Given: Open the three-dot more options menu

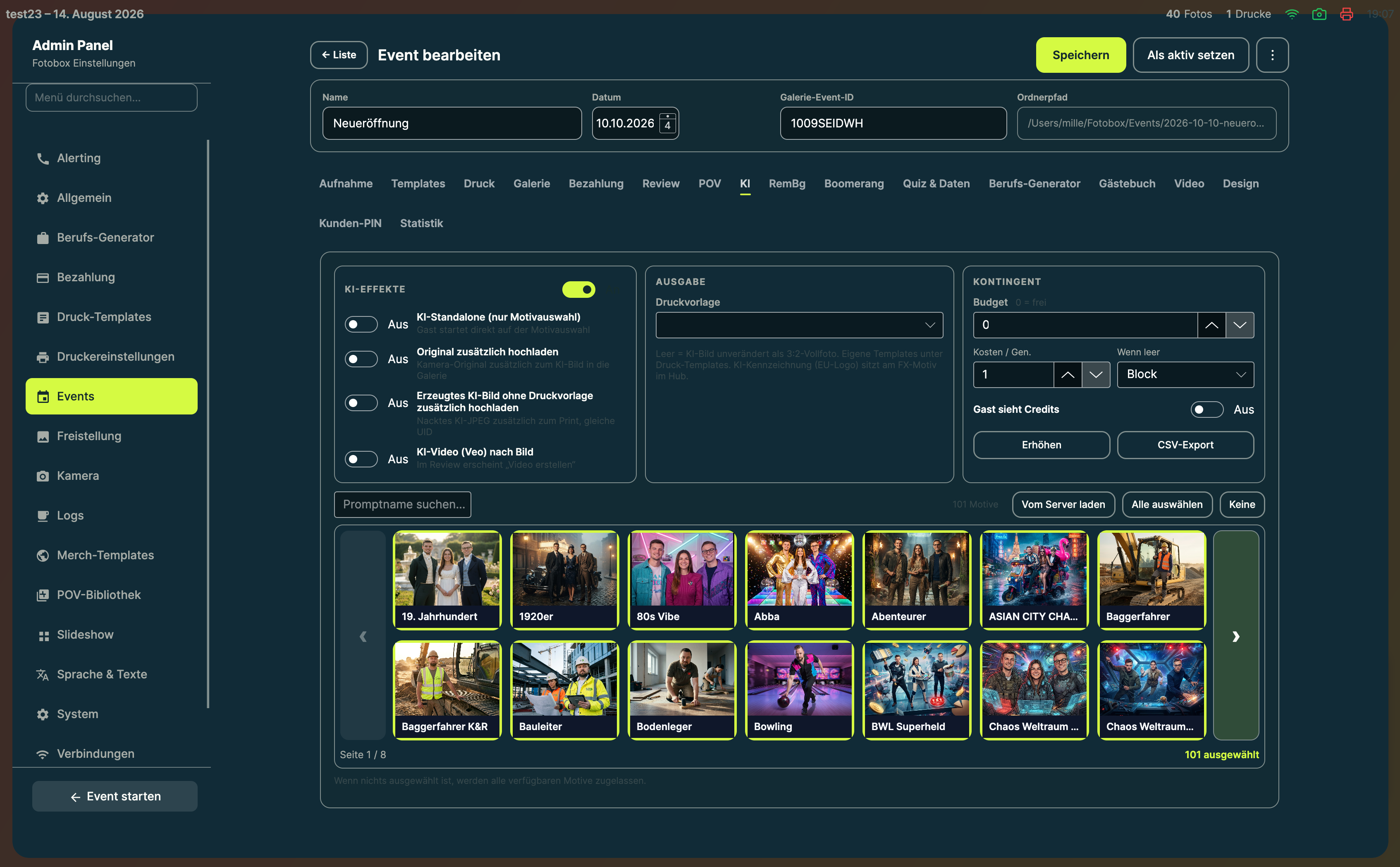Looking at the screenshot, I should [1272, 55].
